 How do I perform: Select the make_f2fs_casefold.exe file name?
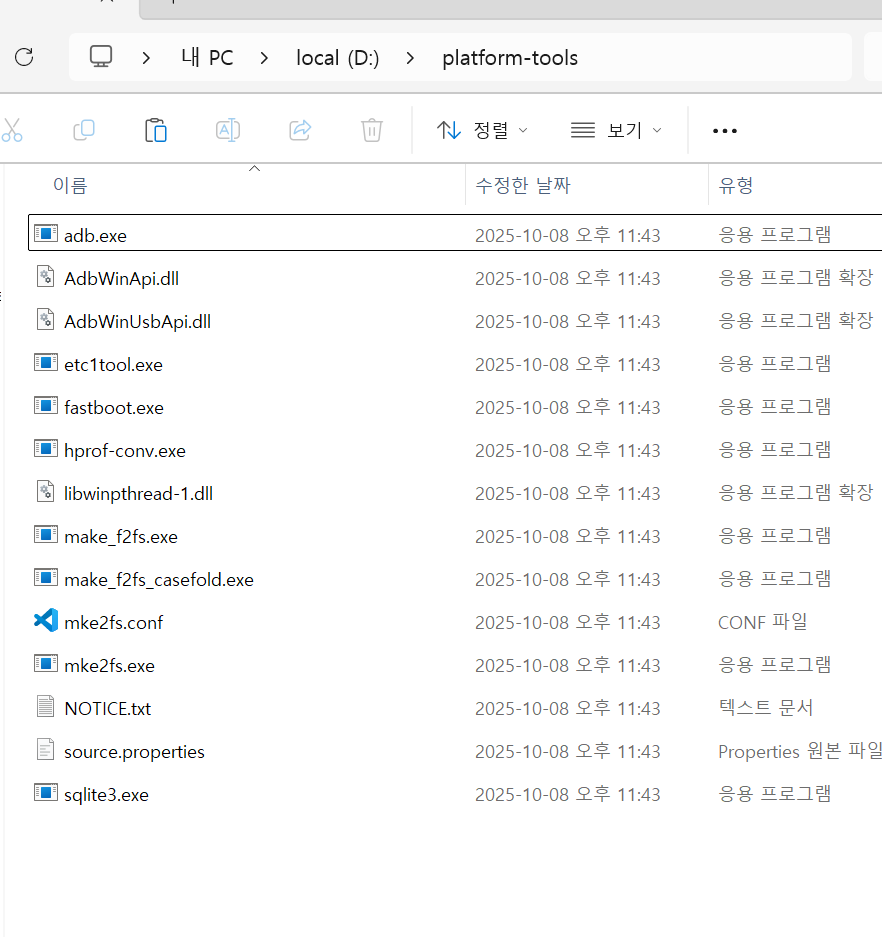pyautogui.click(x=159, y=580)
